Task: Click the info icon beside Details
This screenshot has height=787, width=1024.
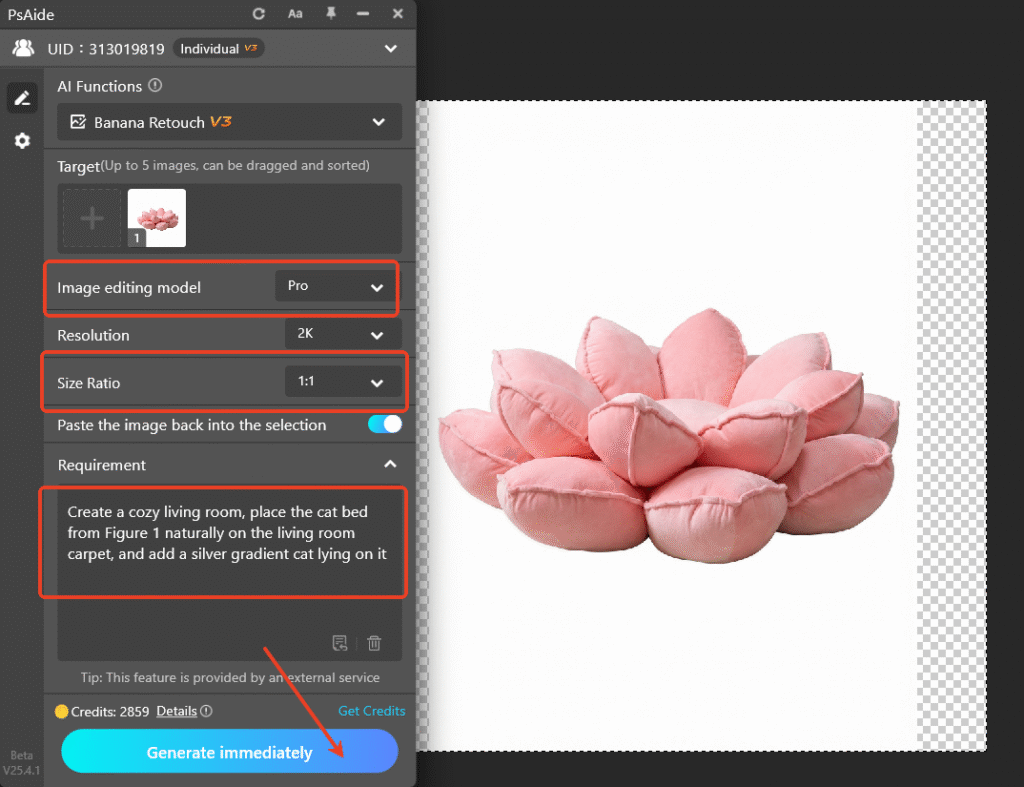Action: pyautogui.click(x=207, y=711)
